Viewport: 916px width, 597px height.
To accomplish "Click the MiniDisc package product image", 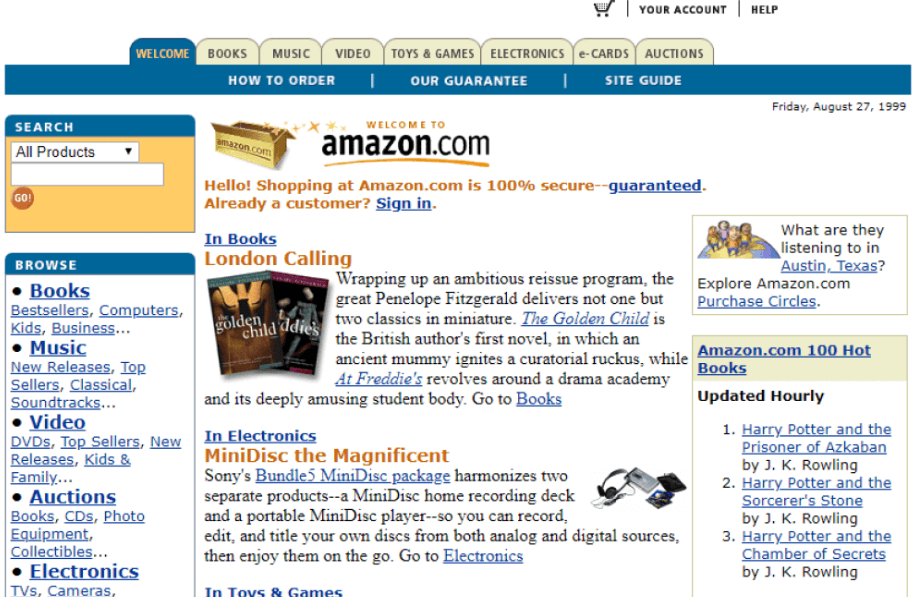I will pyautogui.click(x=639, y=488).
